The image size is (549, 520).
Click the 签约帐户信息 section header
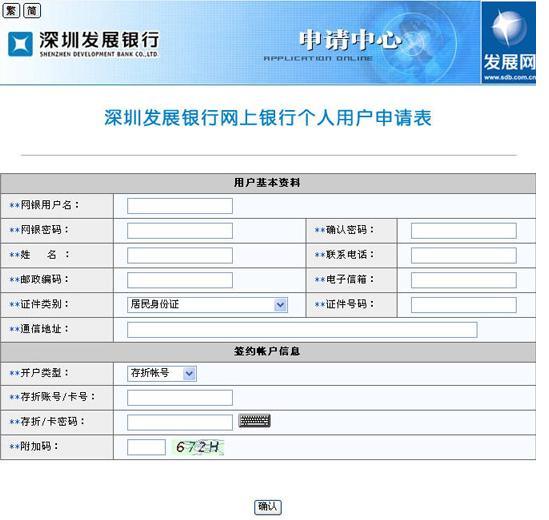click(x=267, y=351)
